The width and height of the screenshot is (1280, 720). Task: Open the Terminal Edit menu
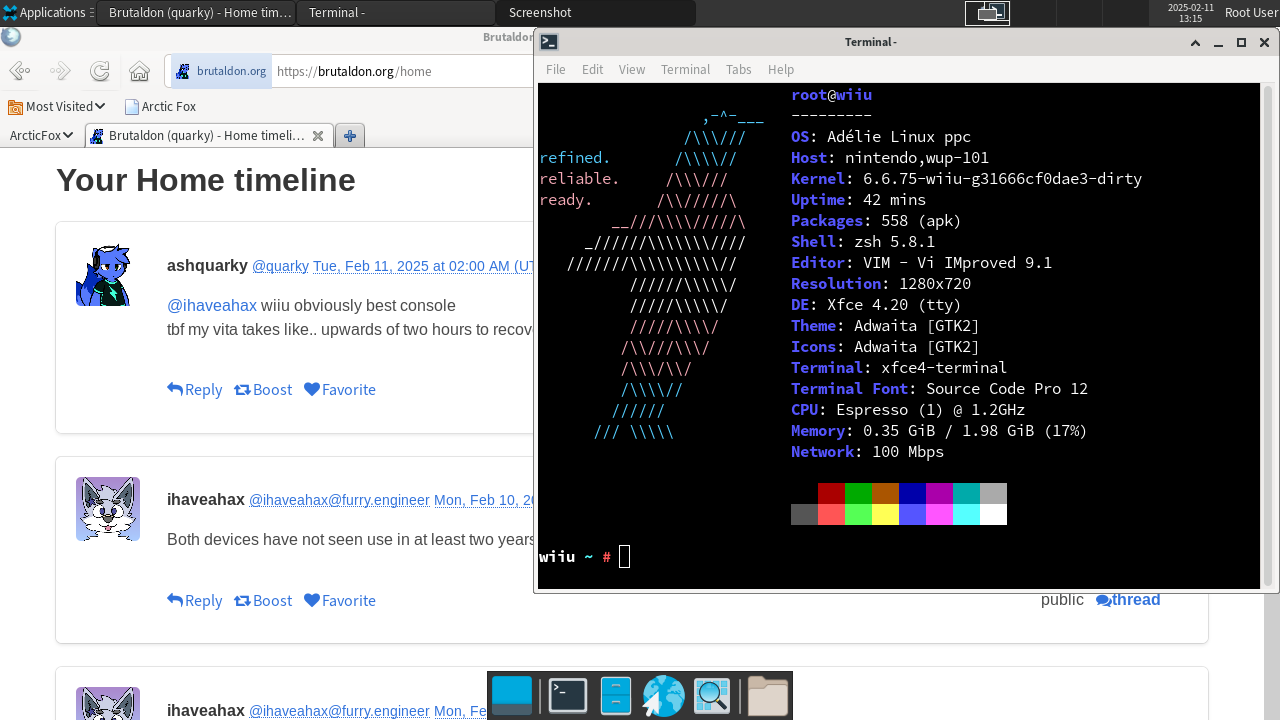click(x=593, y=69)
